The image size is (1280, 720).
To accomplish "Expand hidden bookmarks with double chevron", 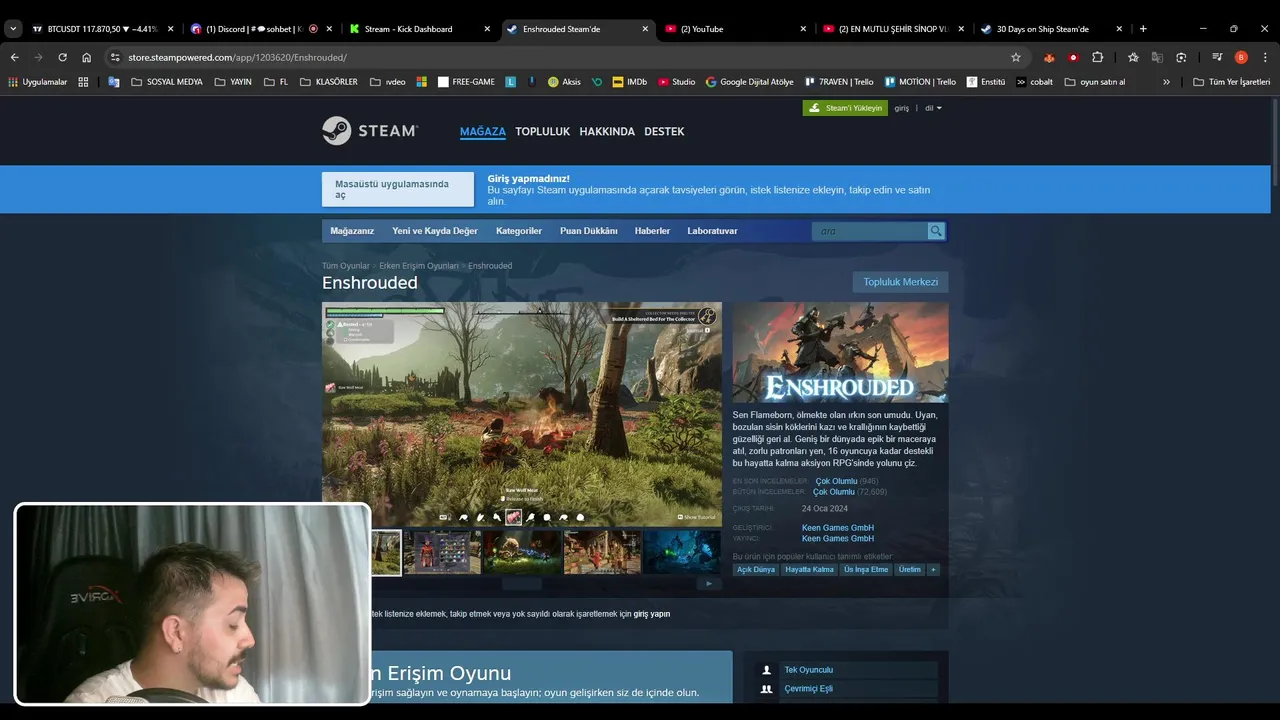I will point(1166,82).
